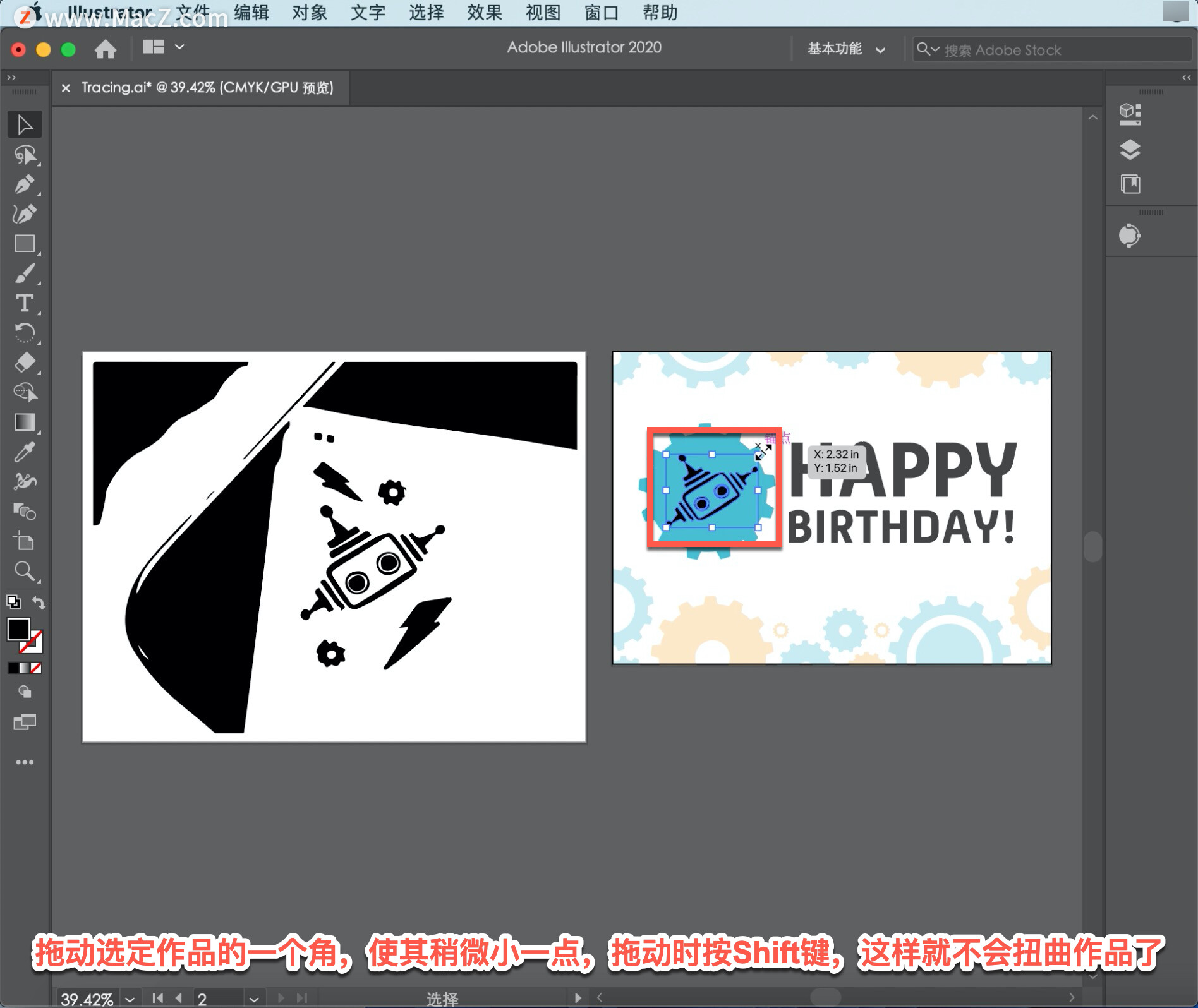
Task: Open the 窗口 menu
Action: click(602, 12)
